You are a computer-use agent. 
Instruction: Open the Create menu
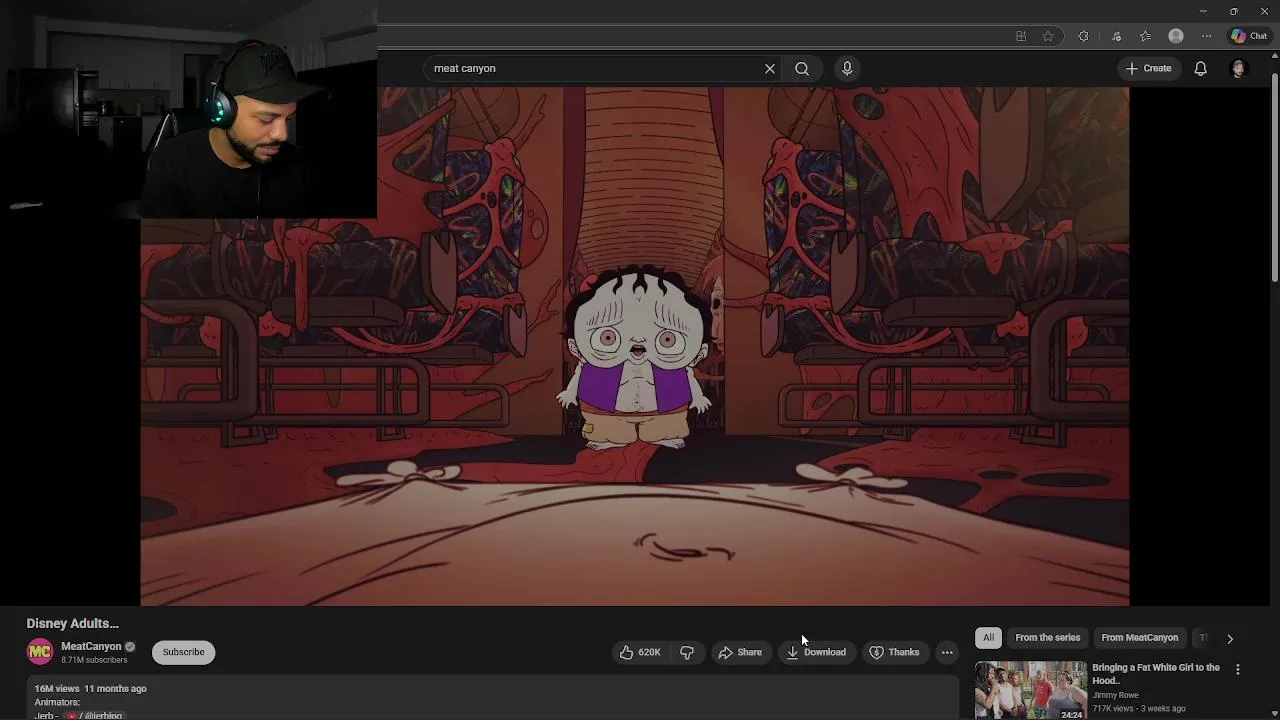tap(1148, 68)
